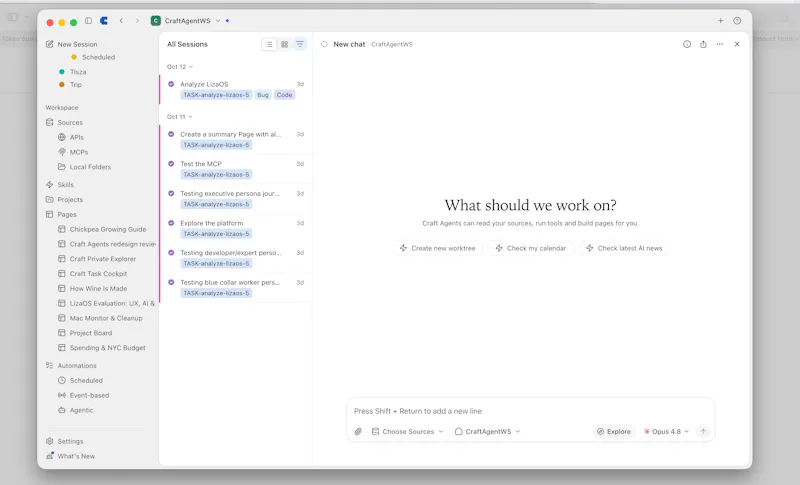Viewport: 800px width, 485px height.
Task: Open the Test the MCP session
Action: tap(236, 169)
